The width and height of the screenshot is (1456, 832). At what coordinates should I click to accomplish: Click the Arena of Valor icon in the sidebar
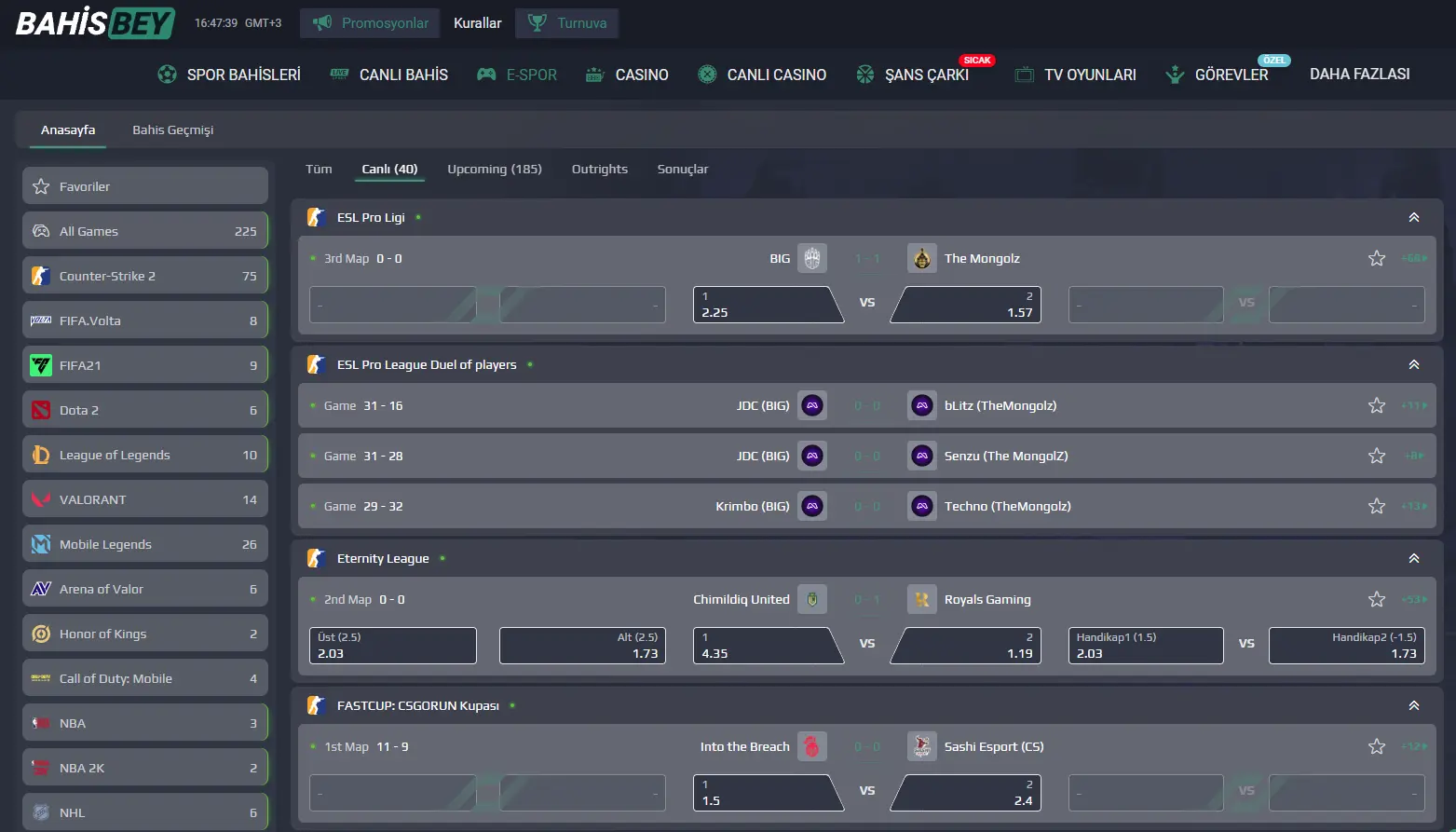click(40, 589)
